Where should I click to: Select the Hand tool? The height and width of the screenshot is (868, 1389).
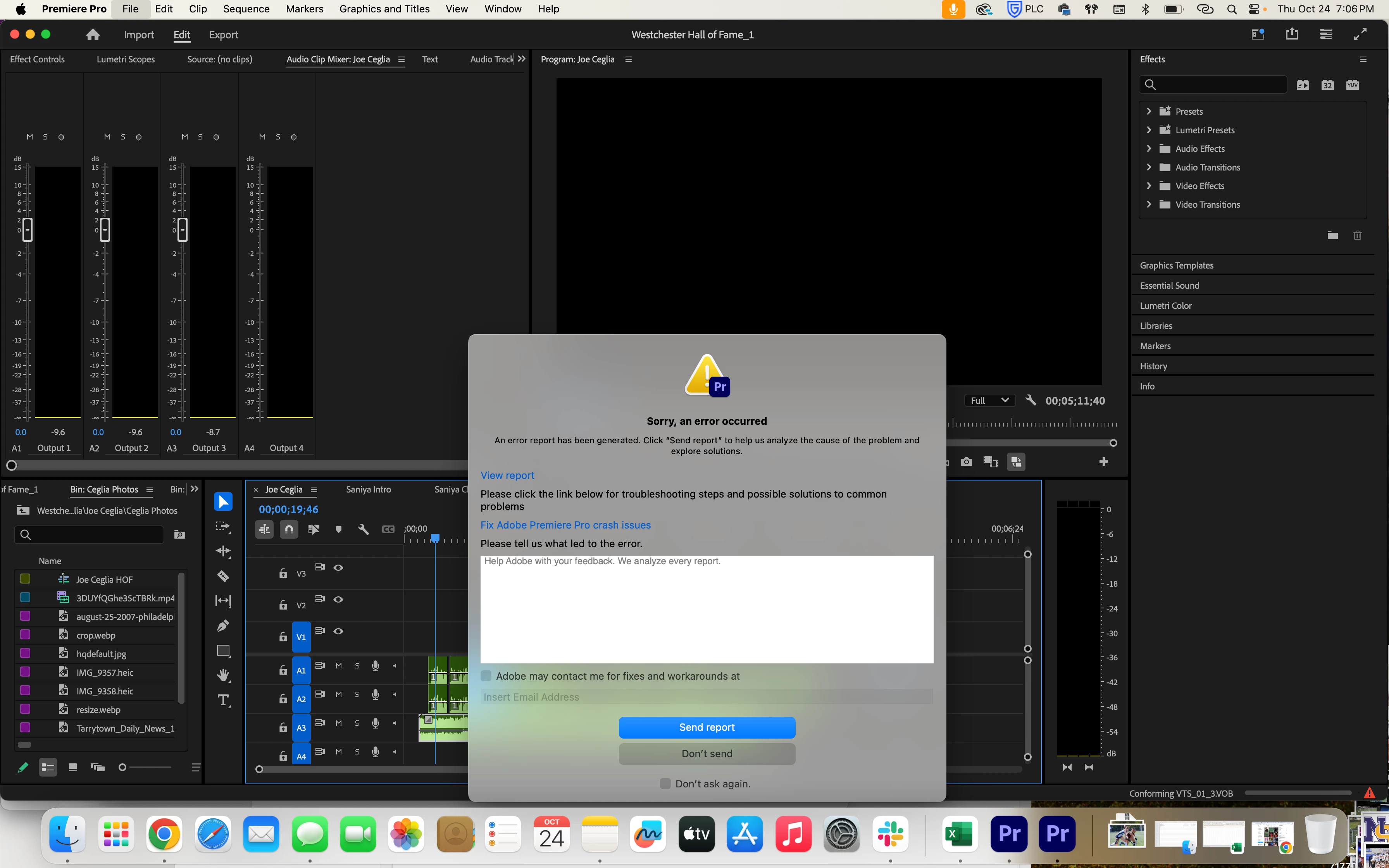point(223,675)
